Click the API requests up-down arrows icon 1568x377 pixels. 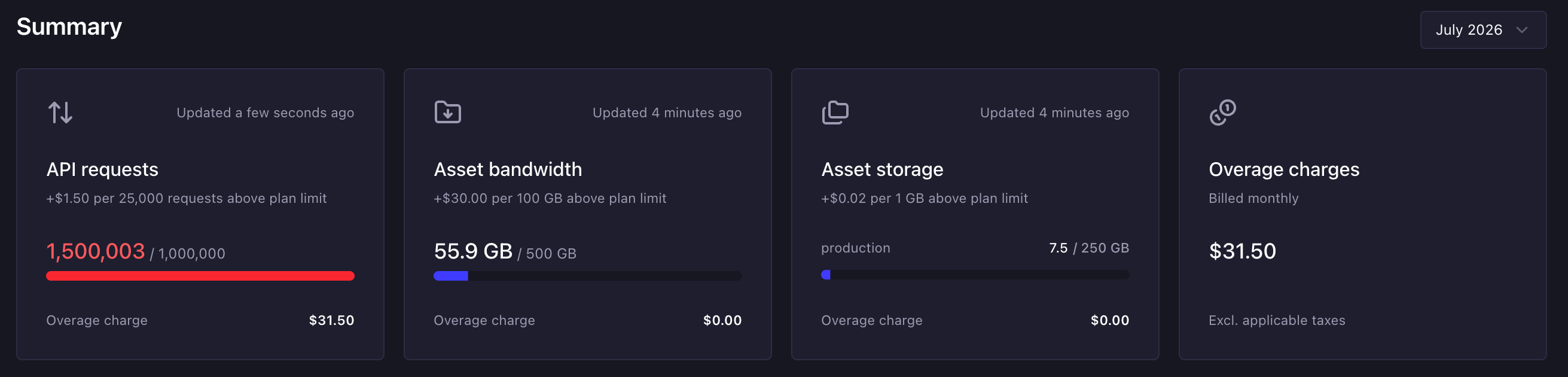60,113
